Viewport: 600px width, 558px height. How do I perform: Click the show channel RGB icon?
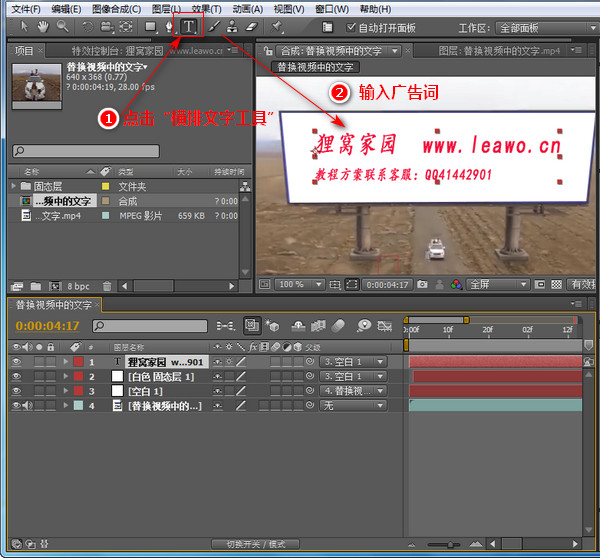click(456, 284)
